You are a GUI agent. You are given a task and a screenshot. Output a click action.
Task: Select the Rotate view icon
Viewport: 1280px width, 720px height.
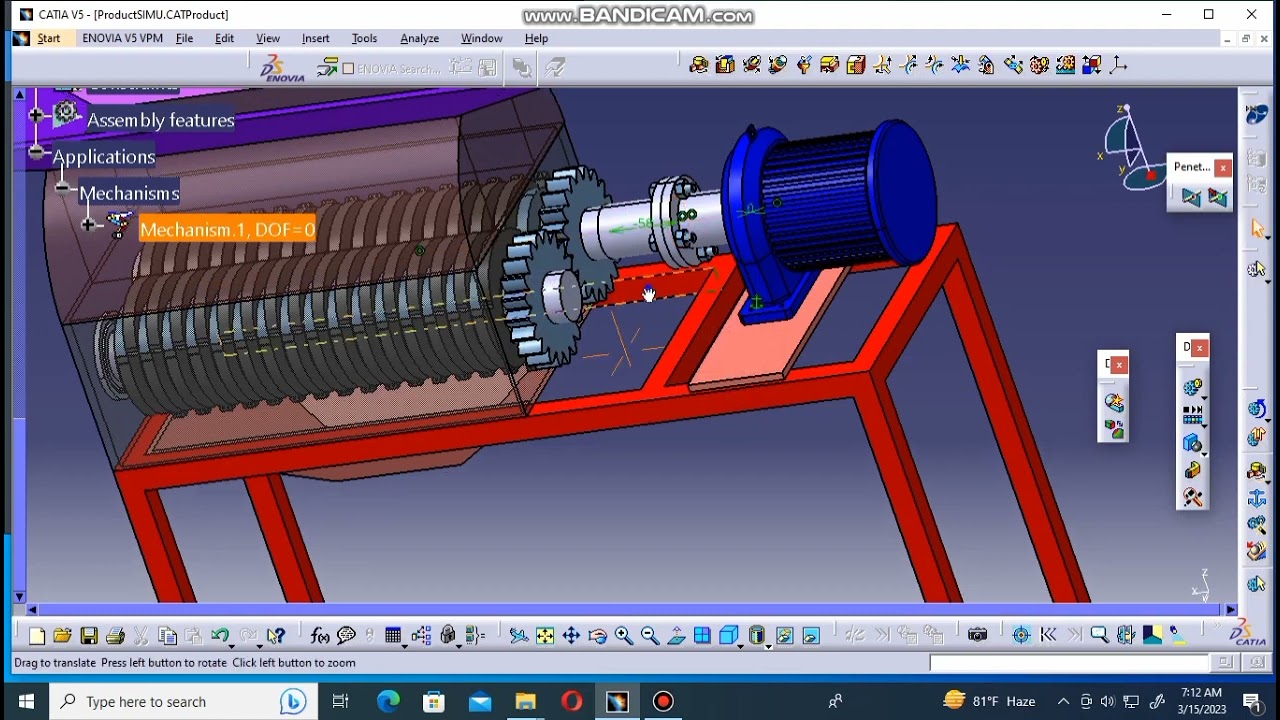(x=597, y=635)
